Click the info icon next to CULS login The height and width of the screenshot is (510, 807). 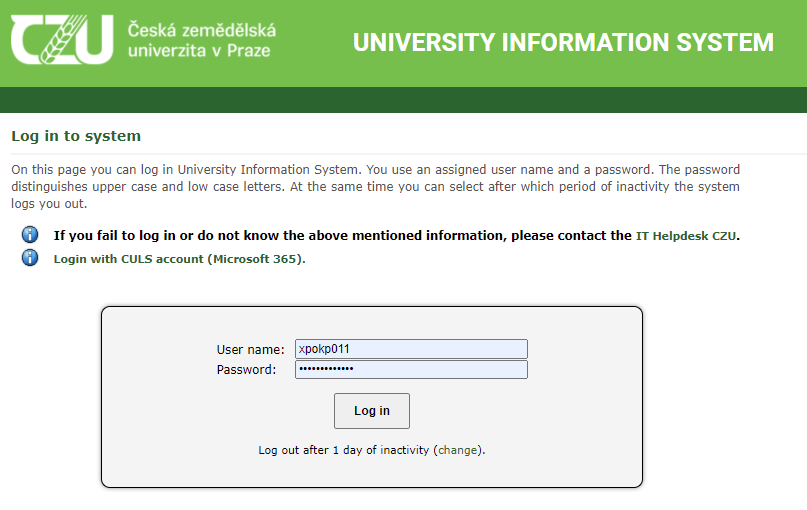(30, 258)
